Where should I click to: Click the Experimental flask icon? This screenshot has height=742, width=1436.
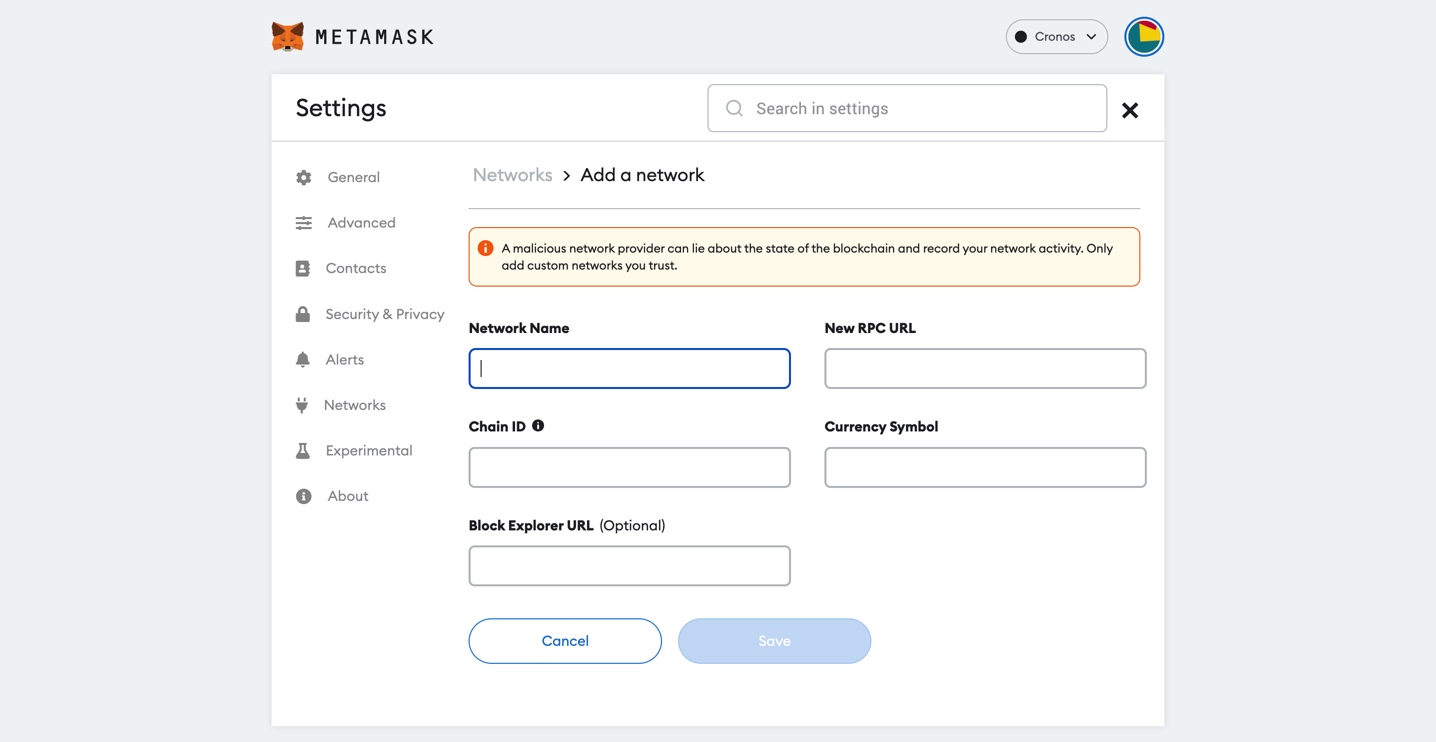point(303,450)
